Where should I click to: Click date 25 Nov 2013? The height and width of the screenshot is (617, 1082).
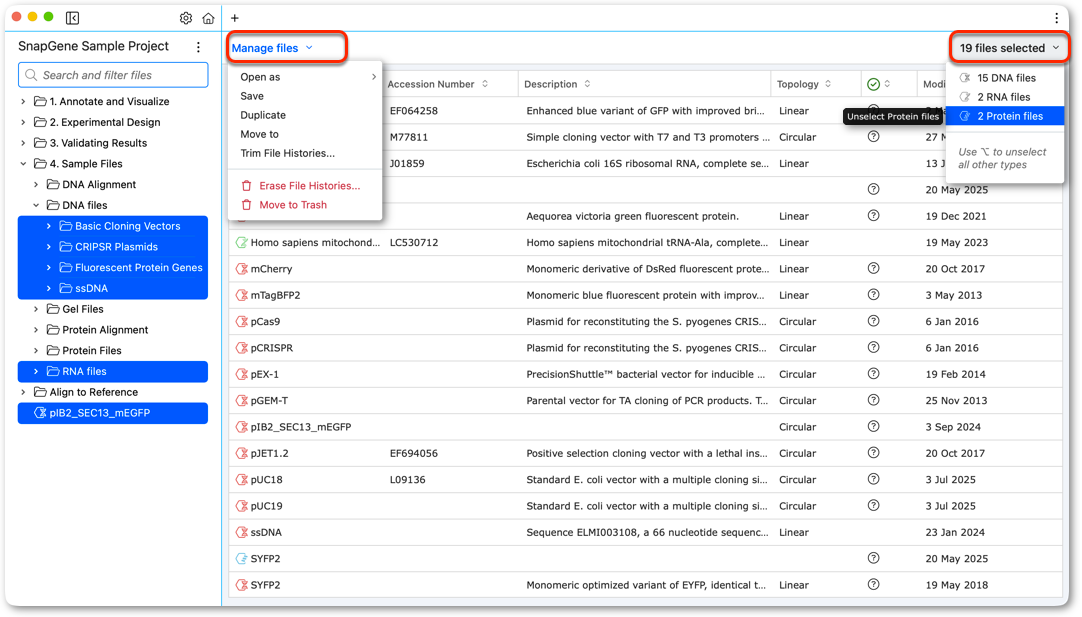(956, 401)
